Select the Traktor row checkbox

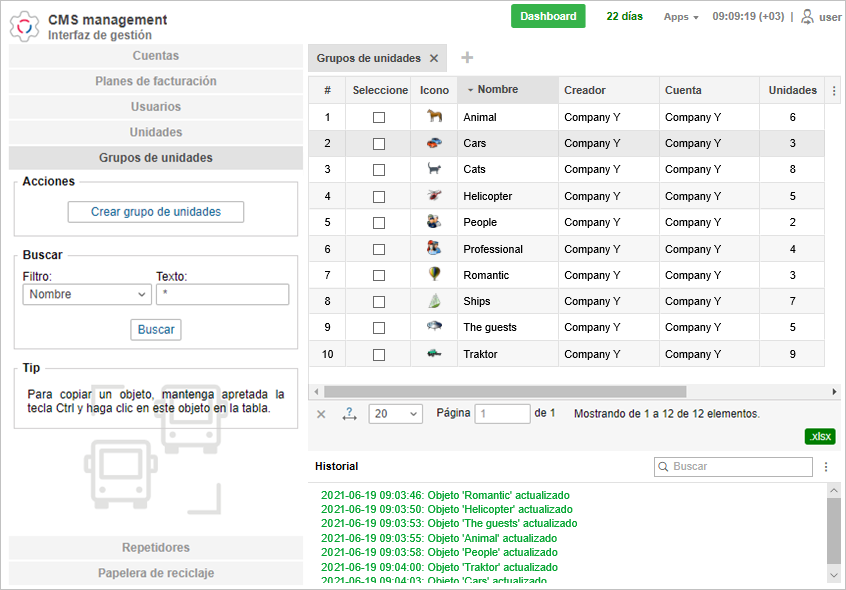click(x=379, y=355)
